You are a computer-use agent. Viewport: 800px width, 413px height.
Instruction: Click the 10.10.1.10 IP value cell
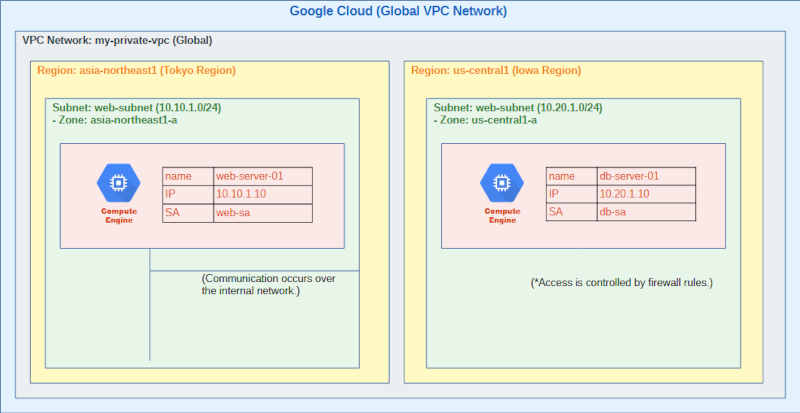tap(263, 195)
